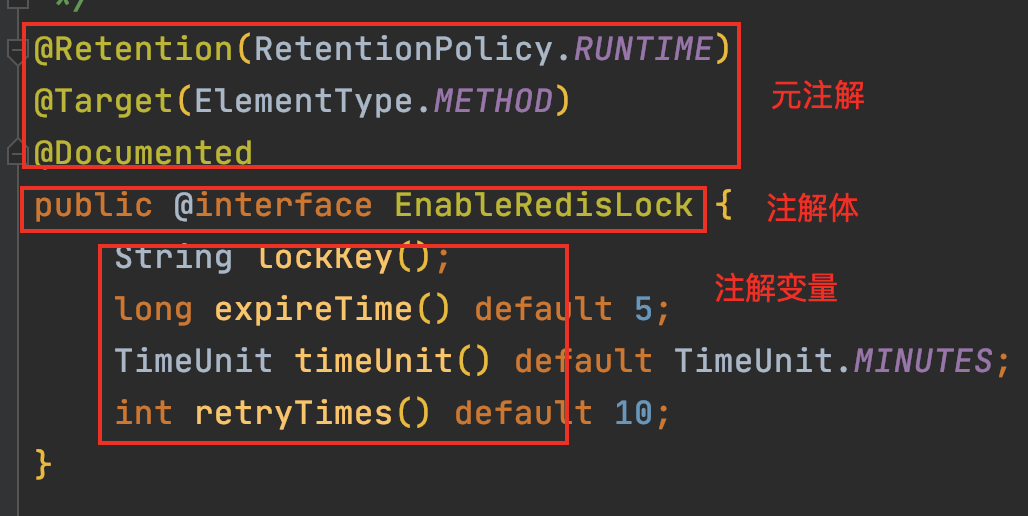1028x516 pixels.
Task: Click EnableRedisLock annotation name
Action: pos(544,205)
